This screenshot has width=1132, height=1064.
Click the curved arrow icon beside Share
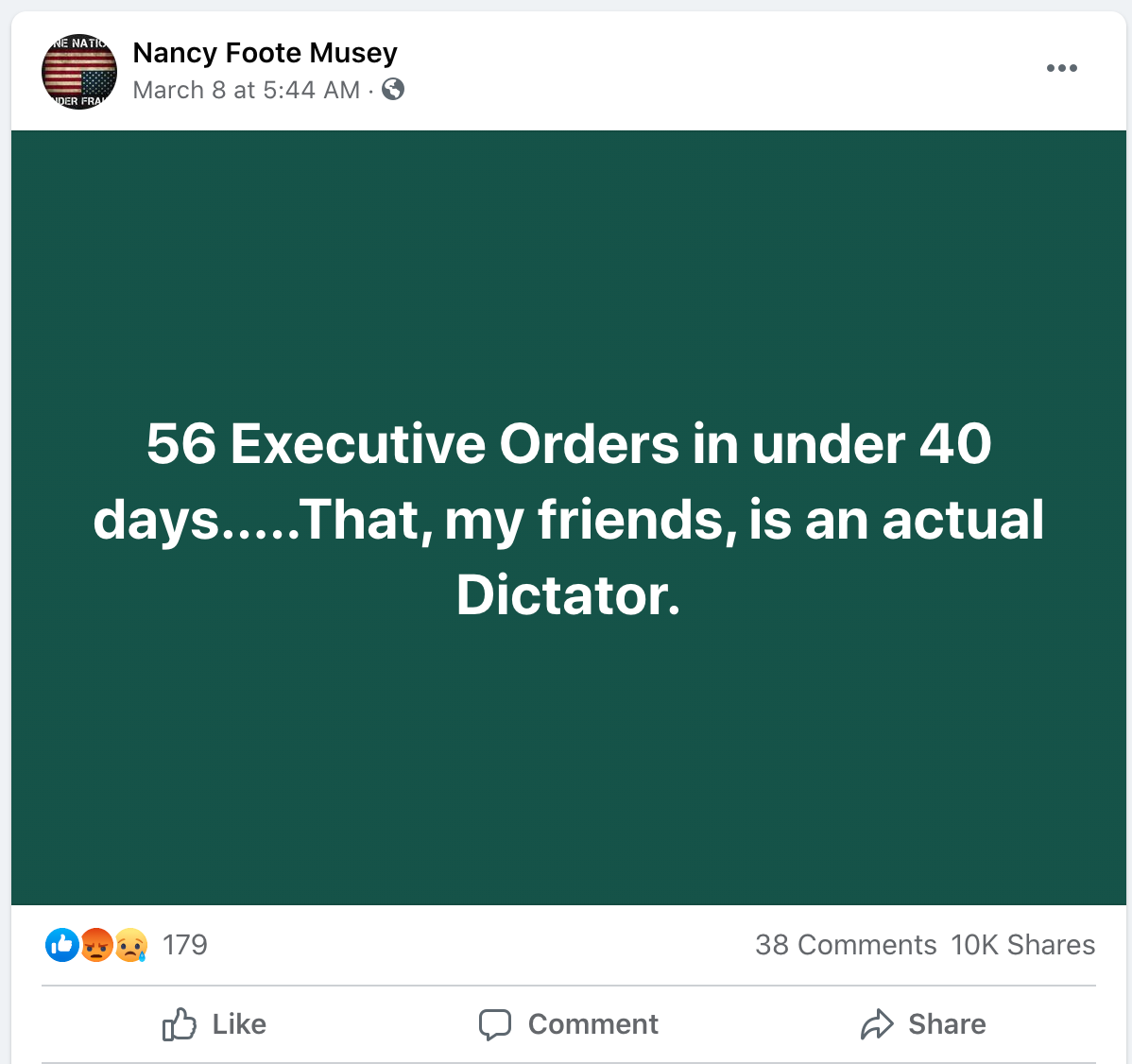(877, 1024)
